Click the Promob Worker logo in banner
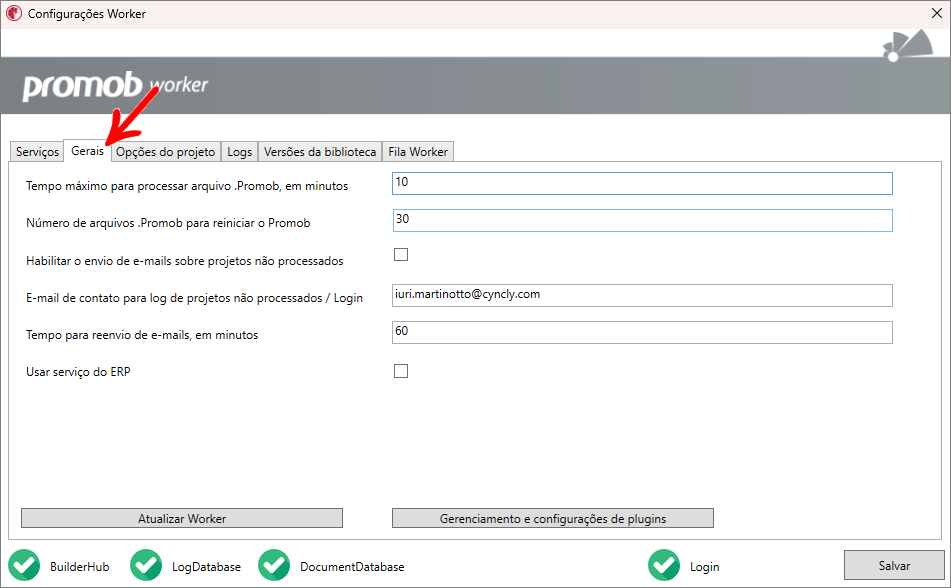 click(115, 86)
